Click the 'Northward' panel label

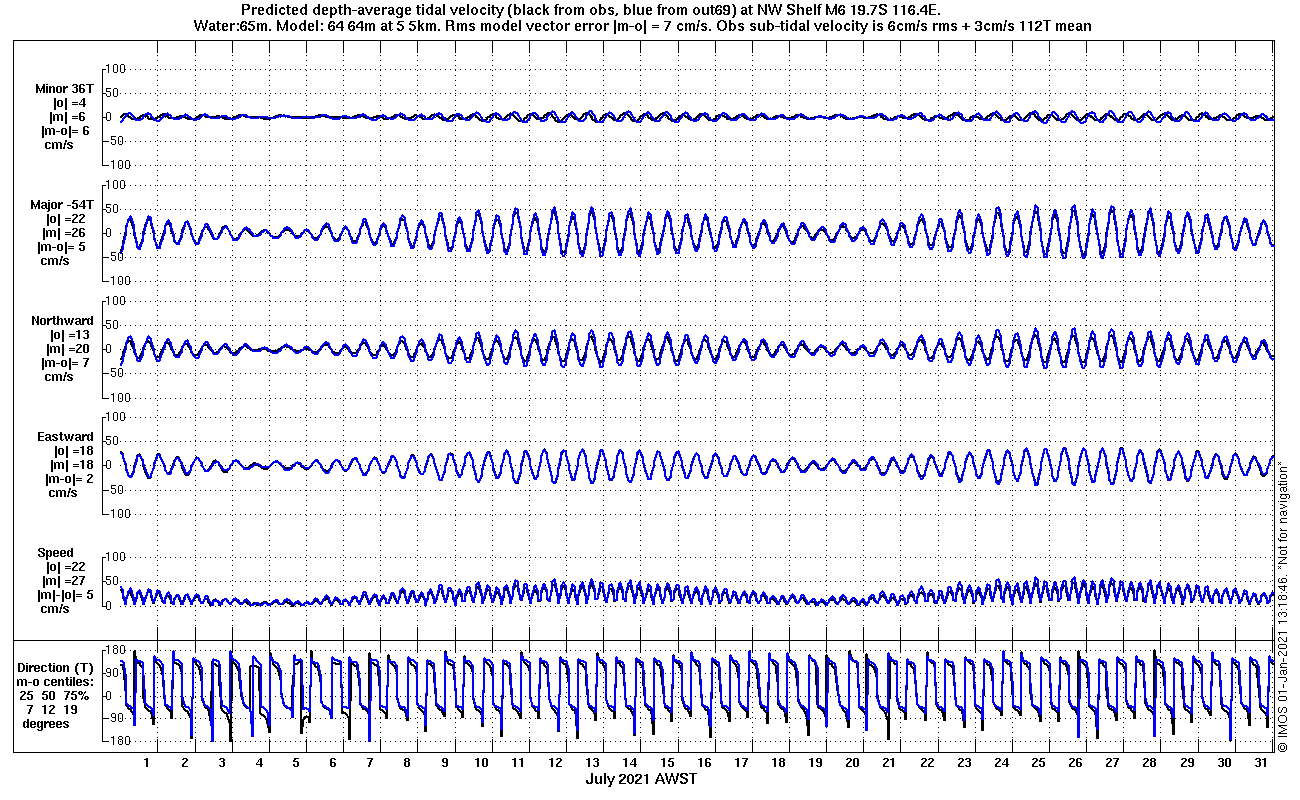click(62, 321)
